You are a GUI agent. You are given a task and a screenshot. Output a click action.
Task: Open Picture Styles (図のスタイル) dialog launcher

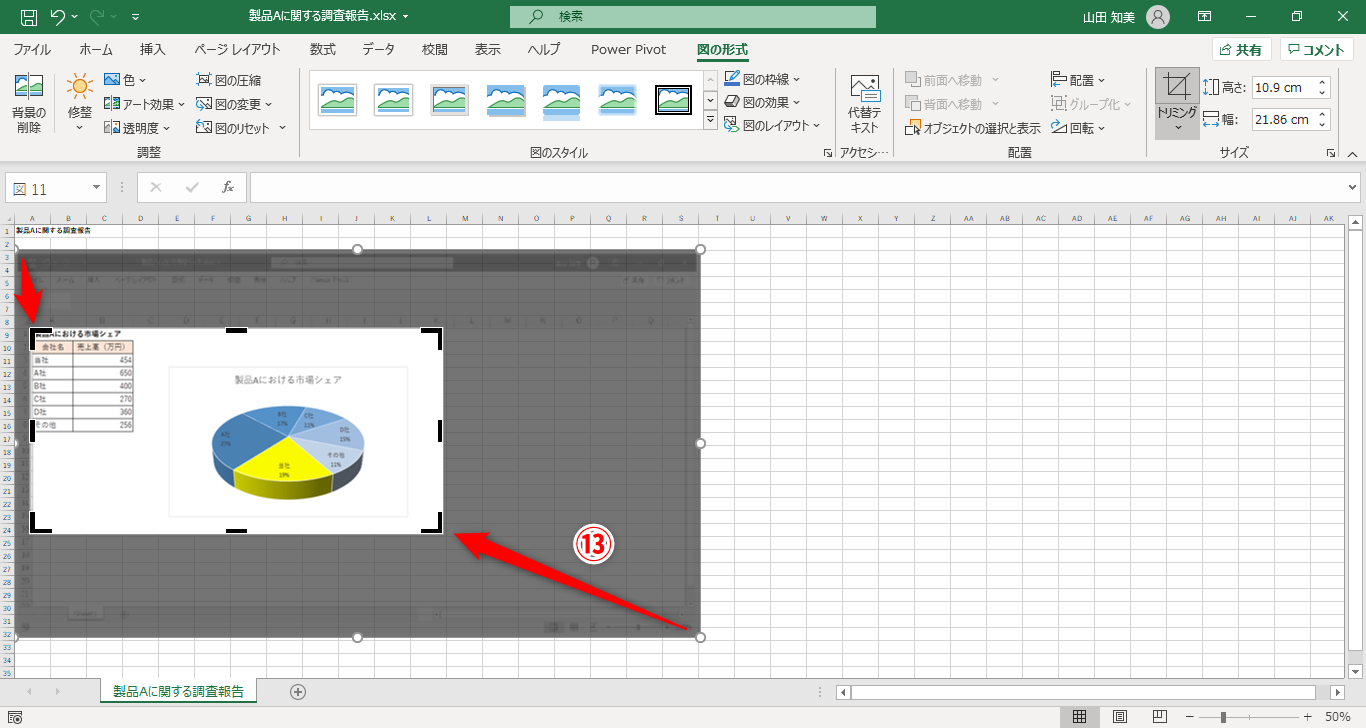pos(827,153)
